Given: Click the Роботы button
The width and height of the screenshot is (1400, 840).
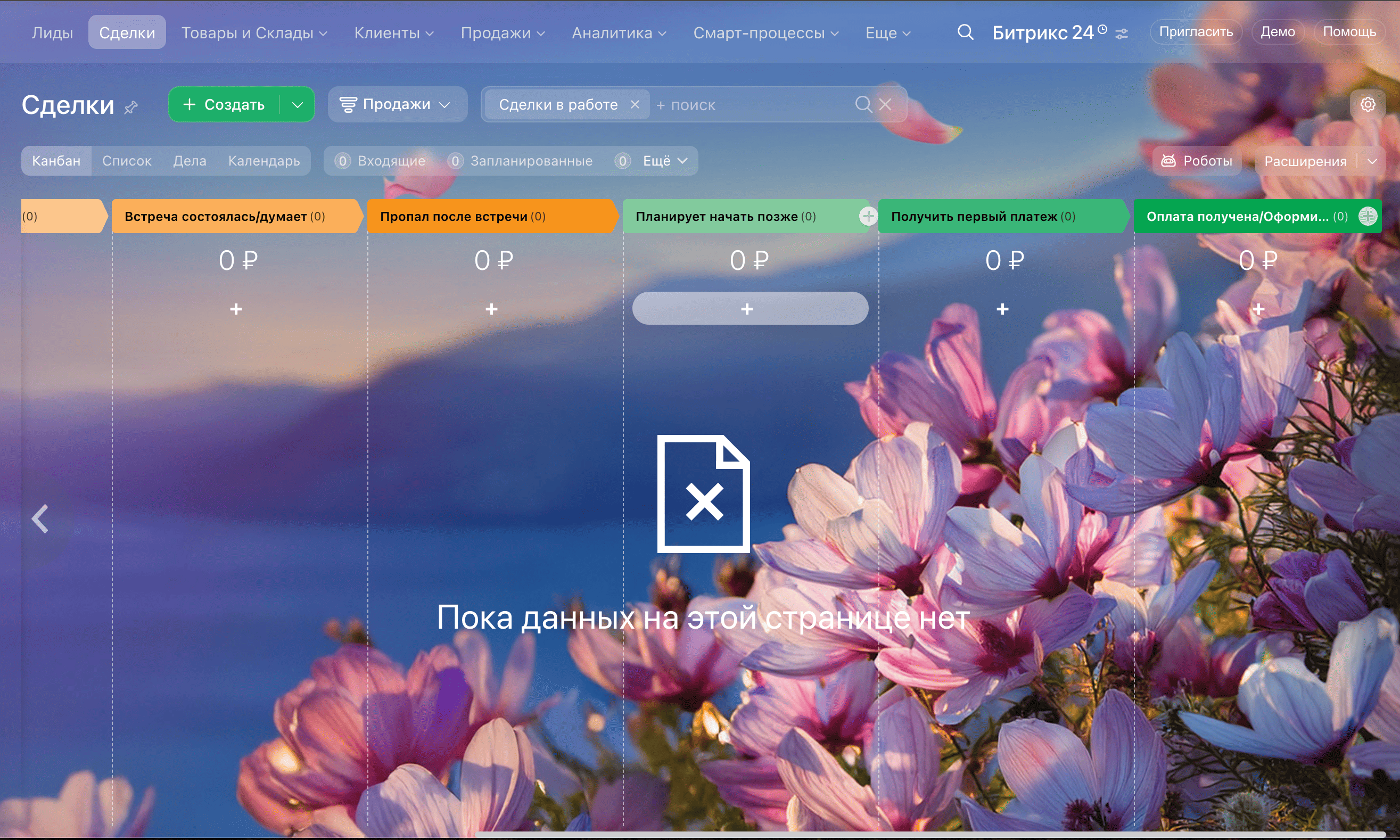Looking at the screenshot, I should click(1196, 161).
